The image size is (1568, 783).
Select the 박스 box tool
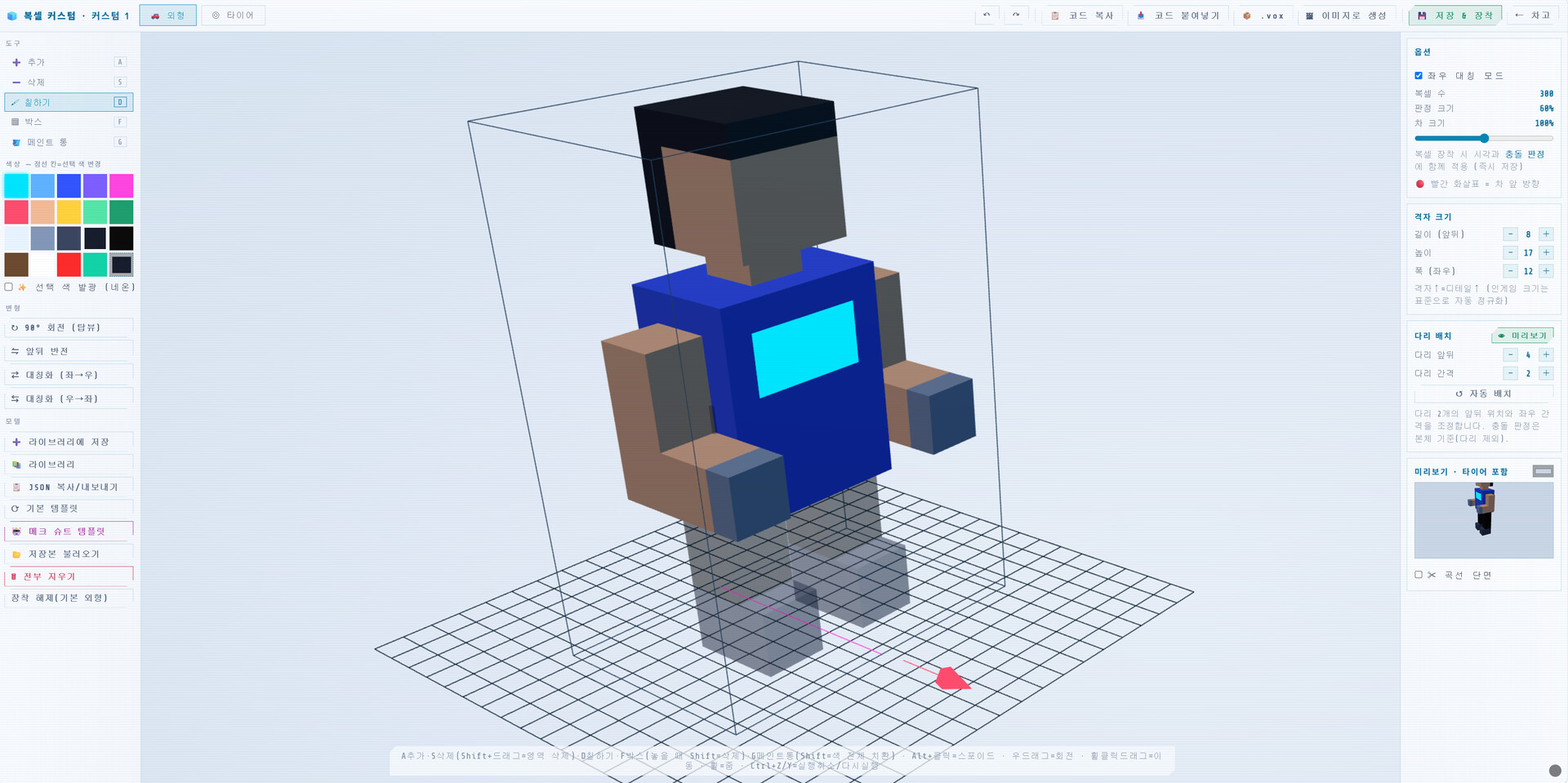tap(69, 122)
